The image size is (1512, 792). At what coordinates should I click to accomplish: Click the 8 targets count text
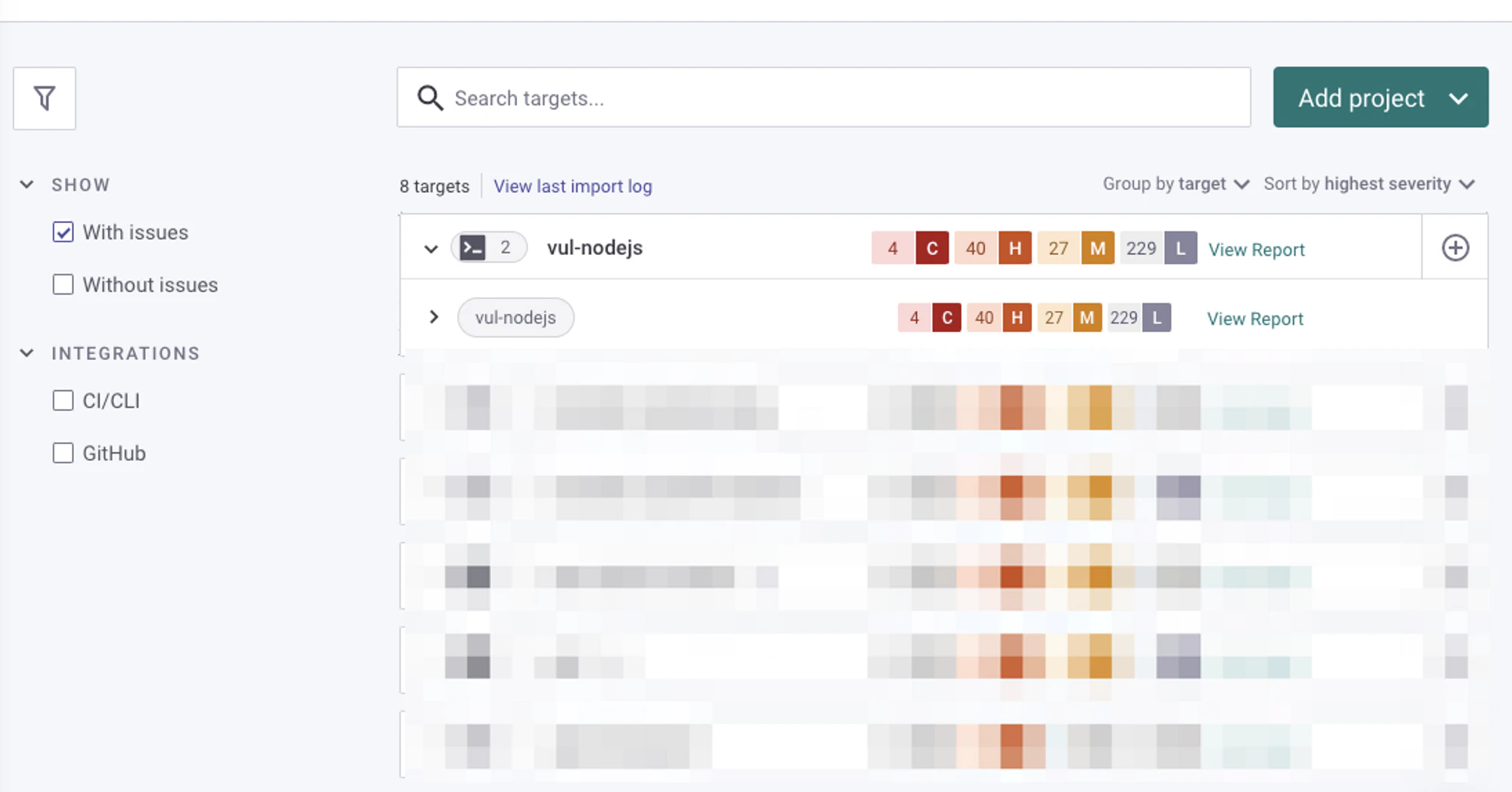pyautogui.click(x=435, y=186)
